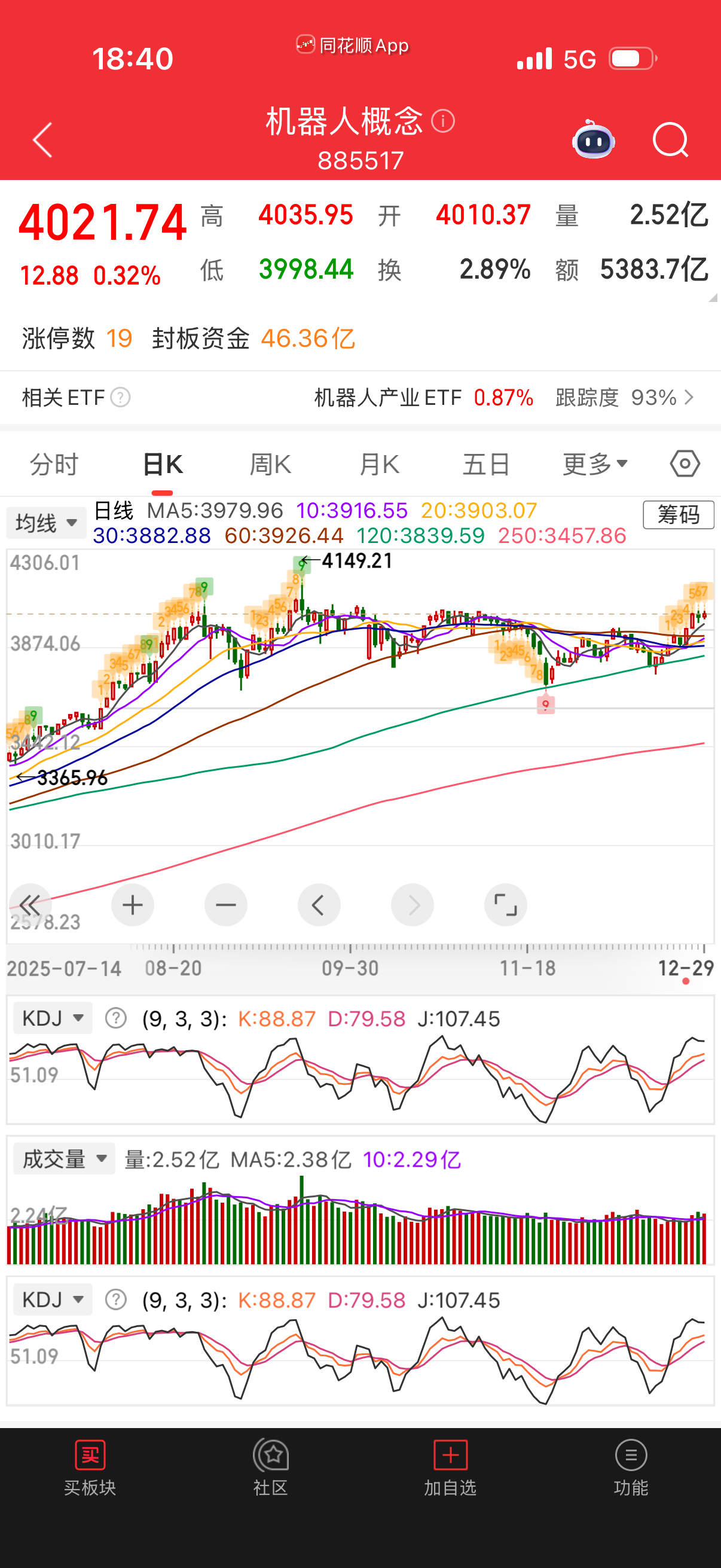The image size is (721, 1568).
Task: Open the help icon next to 相关ETF
Action: tap(121, 398)
